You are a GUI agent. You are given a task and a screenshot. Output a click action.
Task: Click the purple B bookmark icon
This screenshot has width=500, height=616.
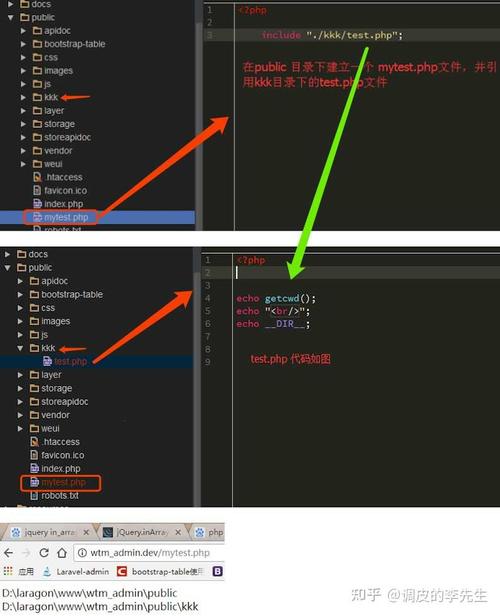tap(218, 571)
